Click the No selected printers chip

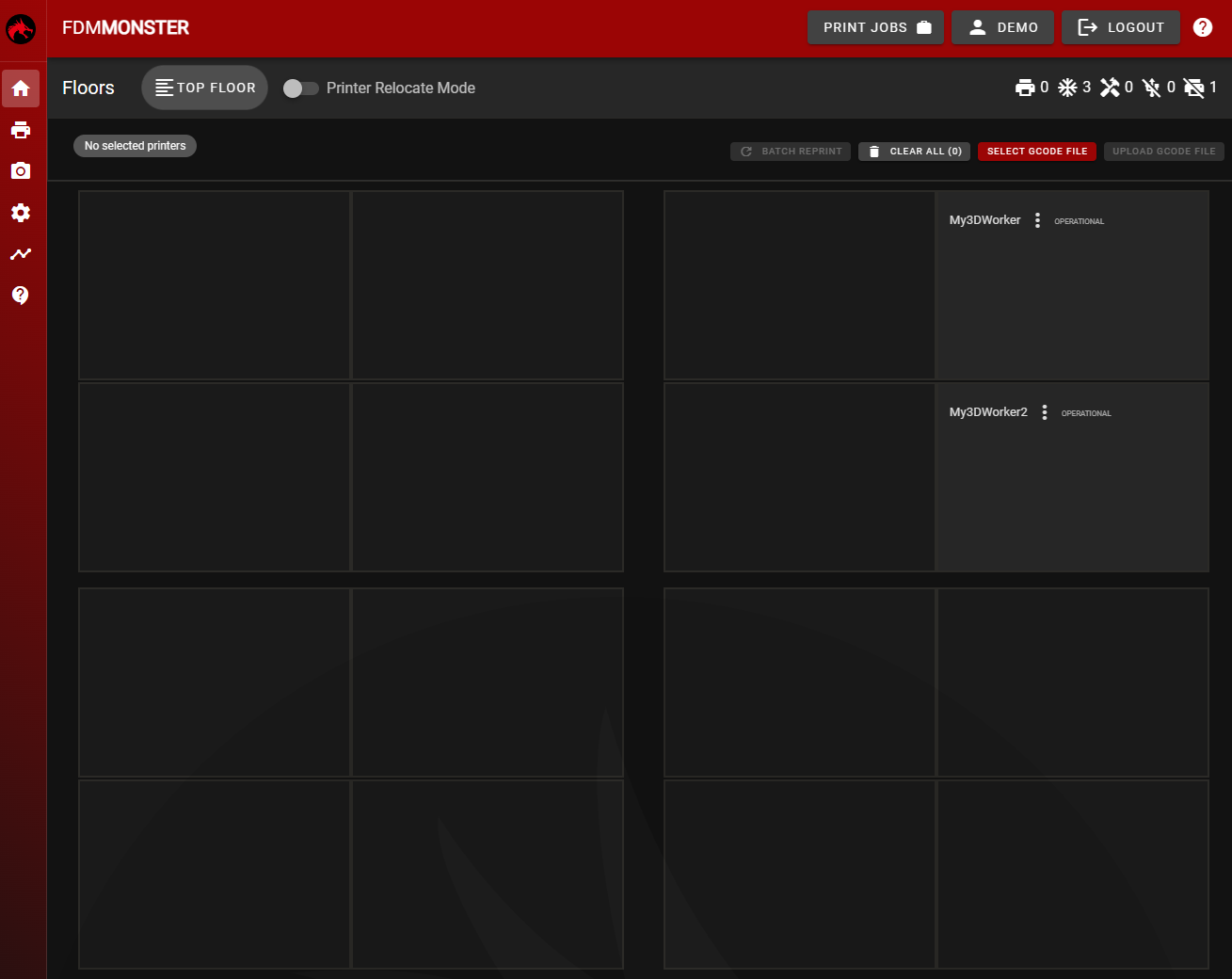(x=135, y=146)
